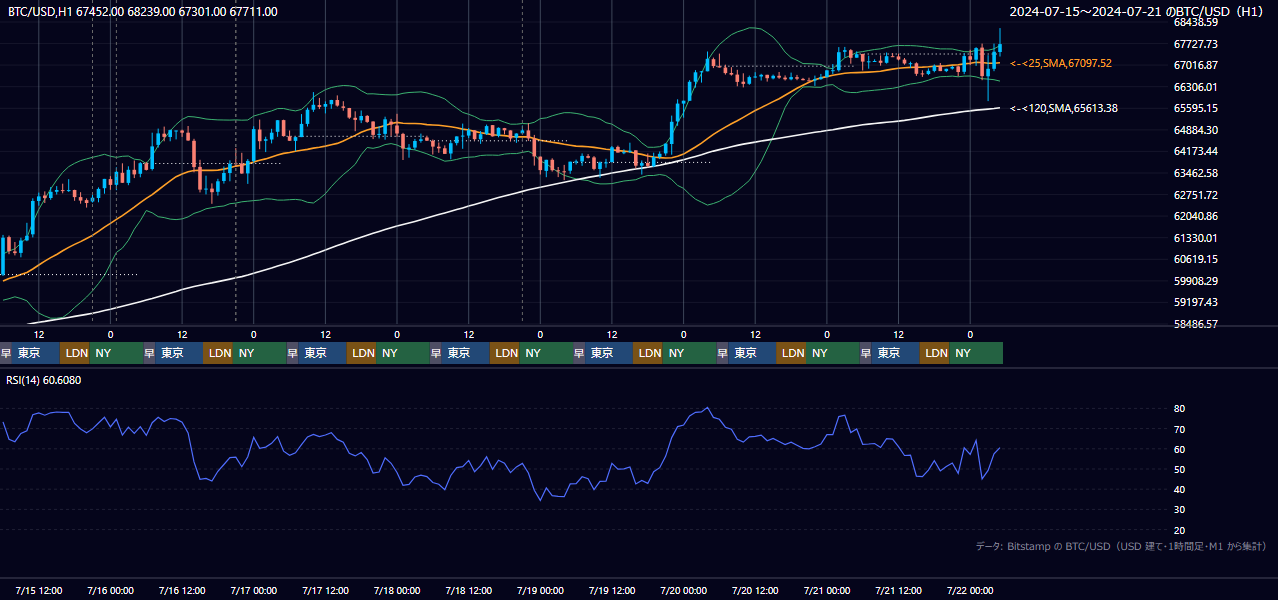Click the 7/17 00:00 time axis label
1278x600 pixels.
tap(253, 590)
